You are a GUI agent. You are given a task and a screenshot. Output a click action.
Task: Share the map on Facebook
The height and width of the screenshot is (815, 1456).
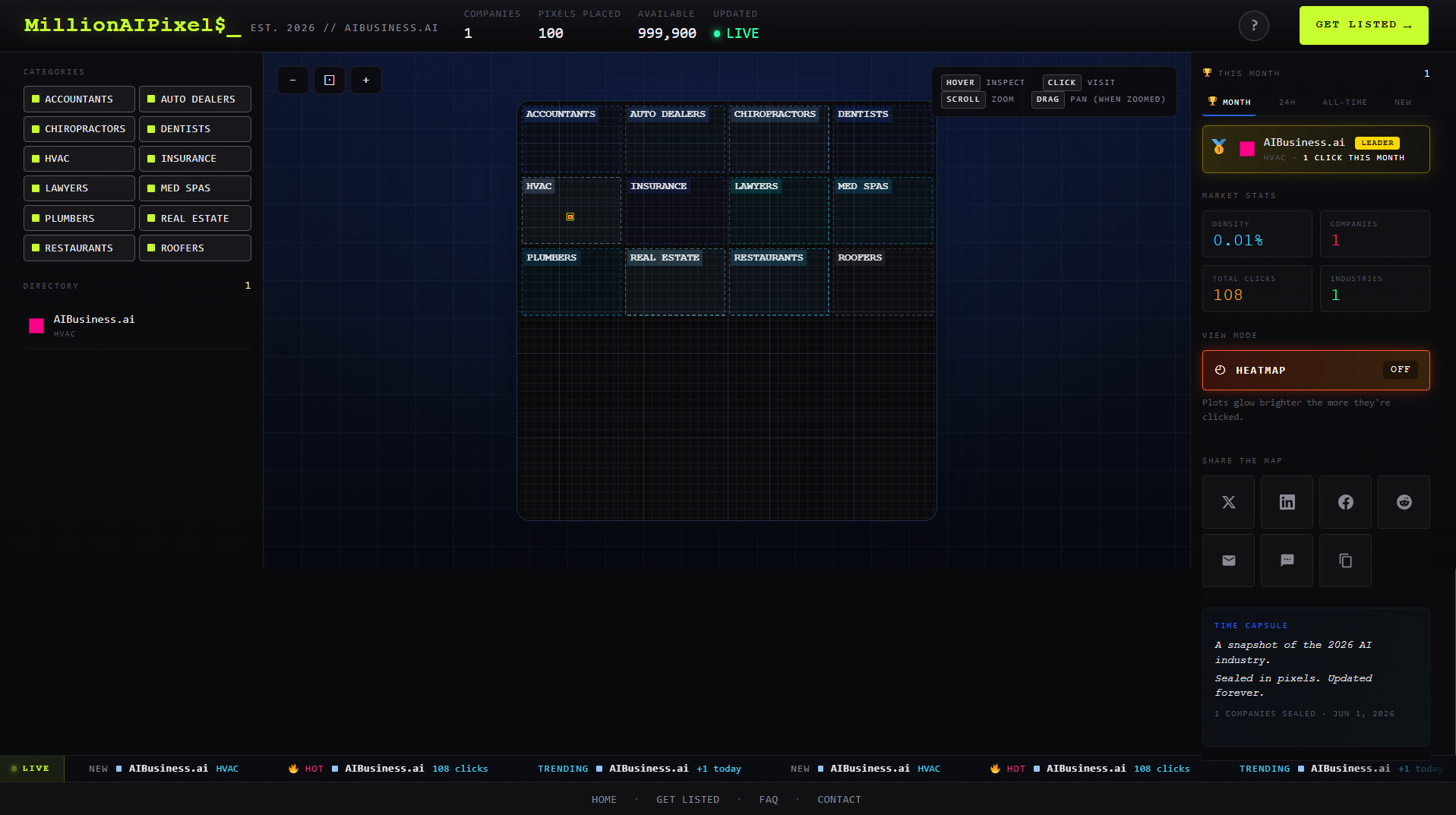click(1345, 502)
